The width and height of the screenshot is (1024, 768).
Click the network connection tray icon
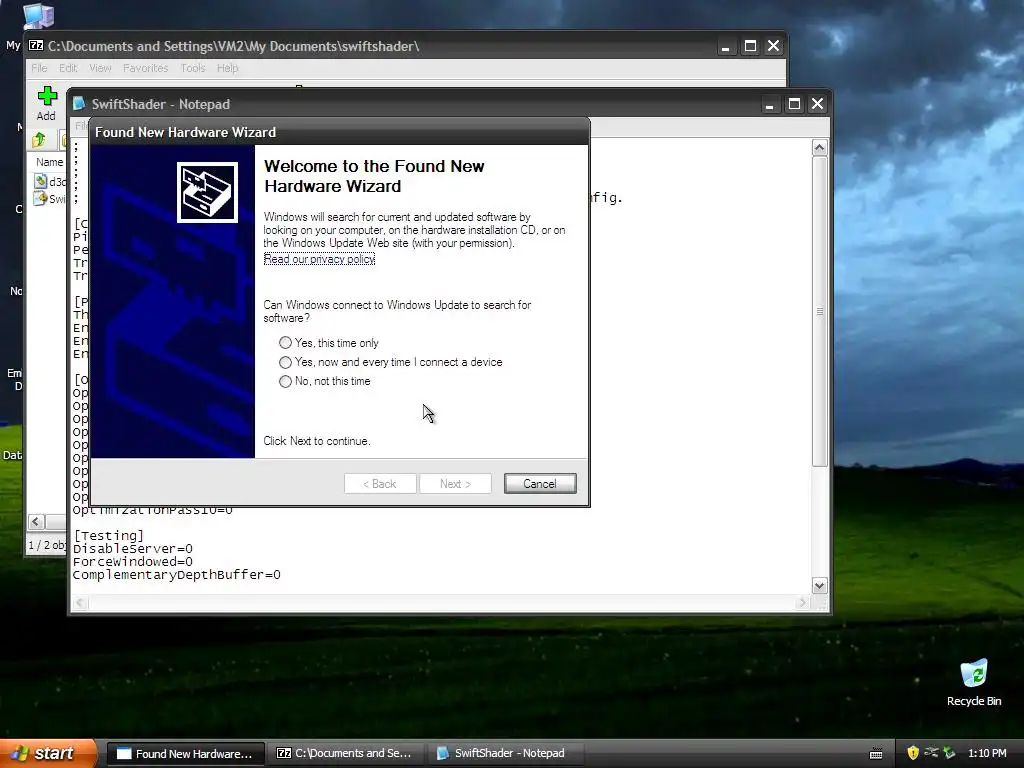click(x=931, y=753)
